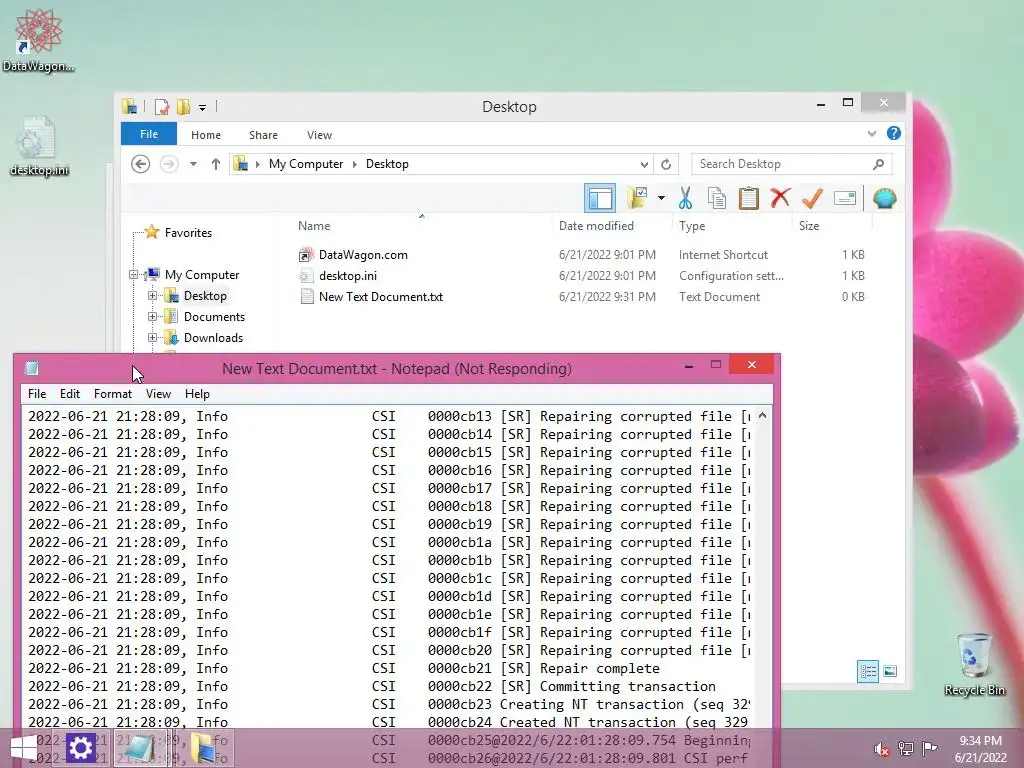Expand the Downloads tree node
The width and height of the screenshot is (1024, 768).
[152, 338]
